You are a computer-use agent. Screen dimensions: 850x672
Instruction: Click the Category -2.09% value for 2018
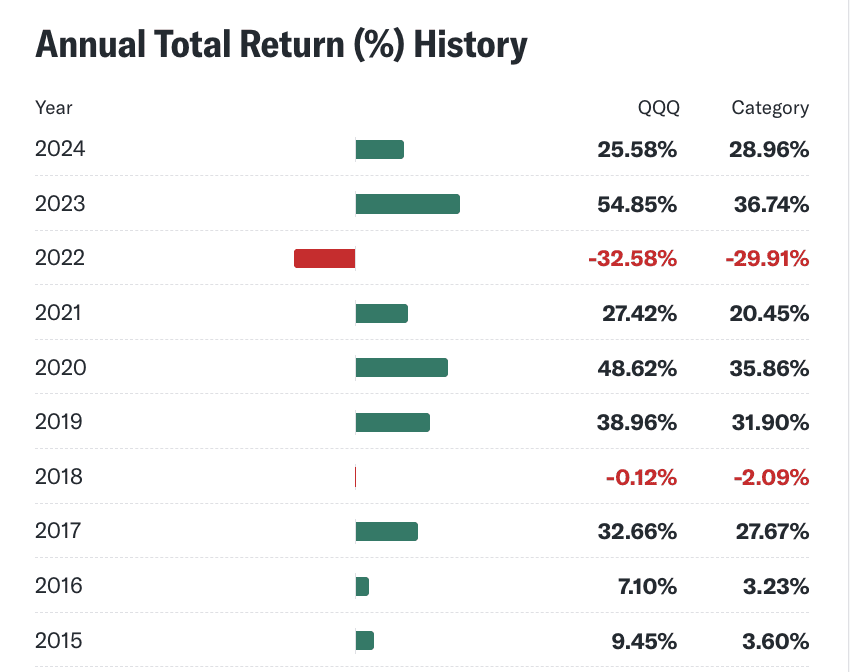(x=770, y=477)
